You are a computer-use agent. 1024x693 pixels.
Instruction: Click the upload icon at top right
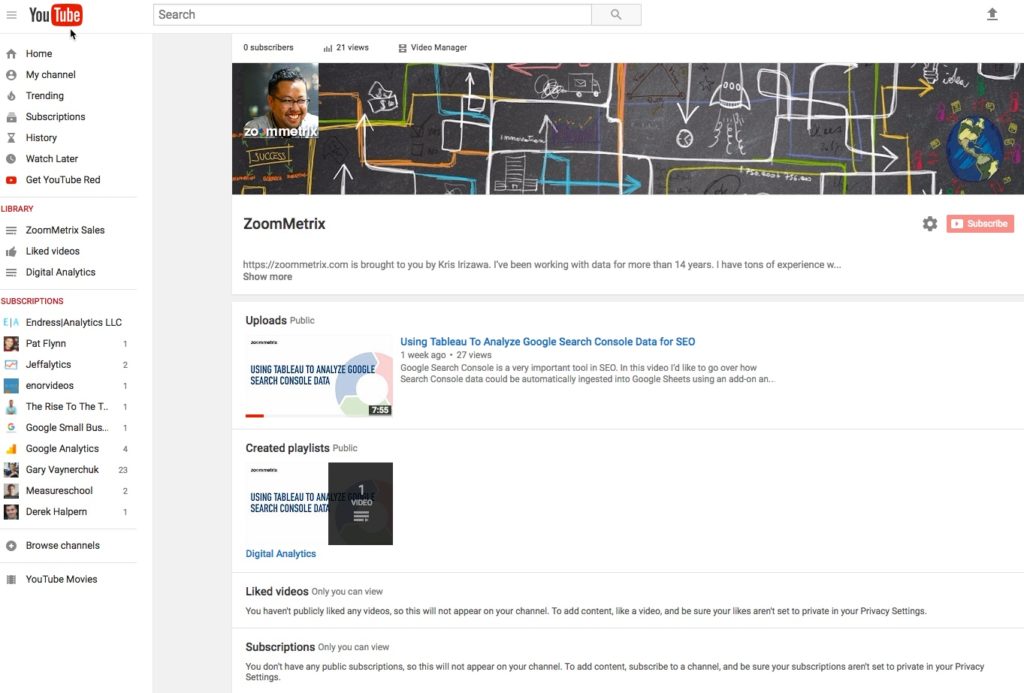pos(991,15)
